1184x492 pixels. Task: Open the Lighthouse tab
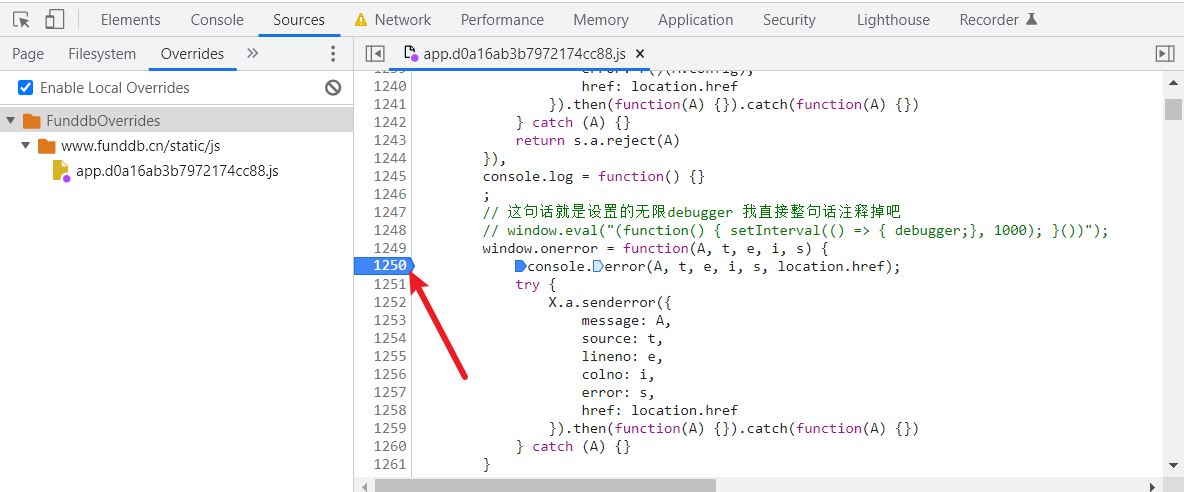(x=893, y=20)
